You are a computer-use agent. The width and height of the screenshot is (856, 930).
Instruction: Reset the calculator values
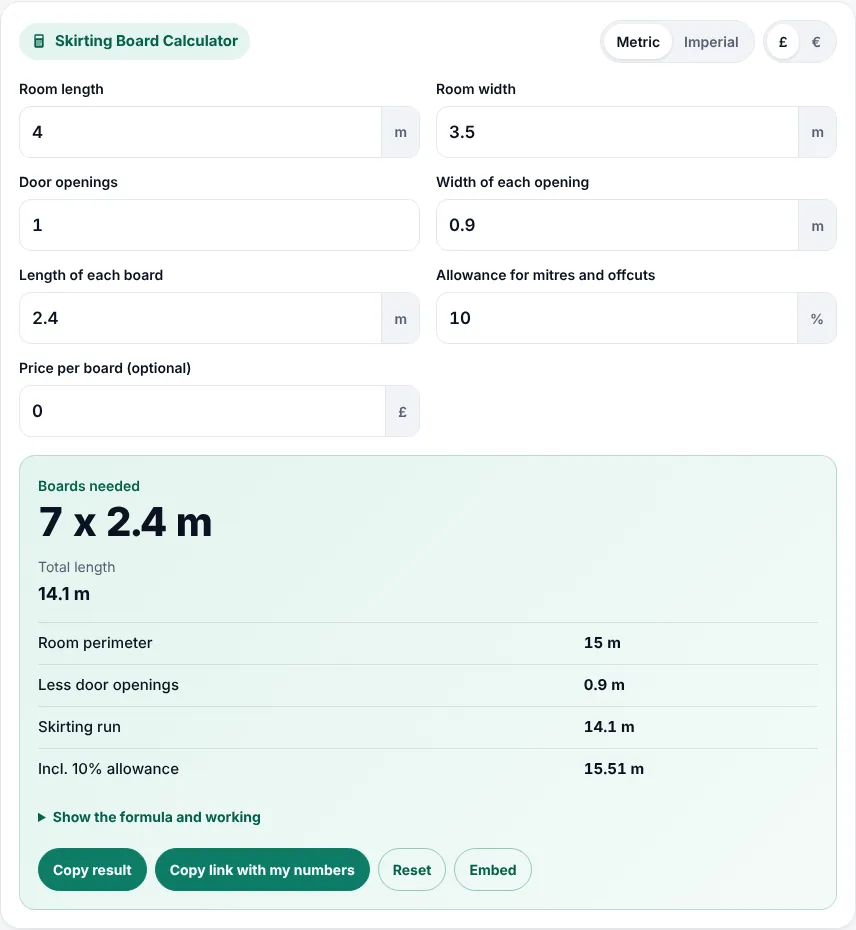point(412,870)
